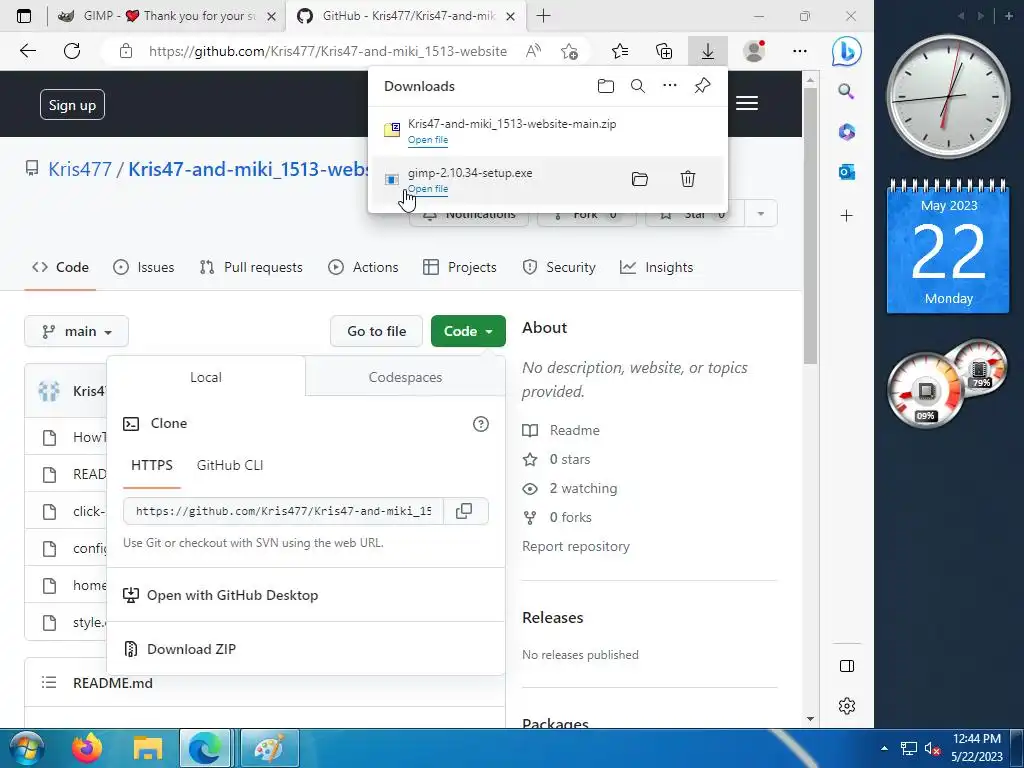Open file for Kris47-and-miki_1513-website-main.zip

click(x=428, y=140)
